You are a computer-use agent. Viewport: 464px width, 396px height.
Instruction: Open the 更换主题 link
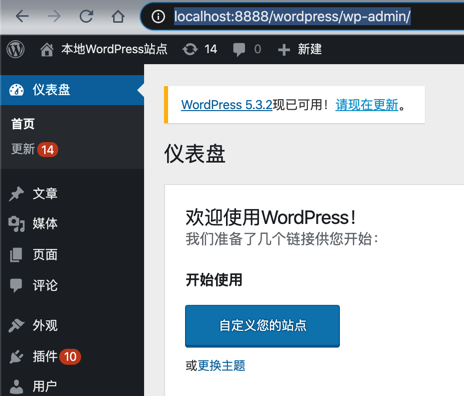[221, 366]
